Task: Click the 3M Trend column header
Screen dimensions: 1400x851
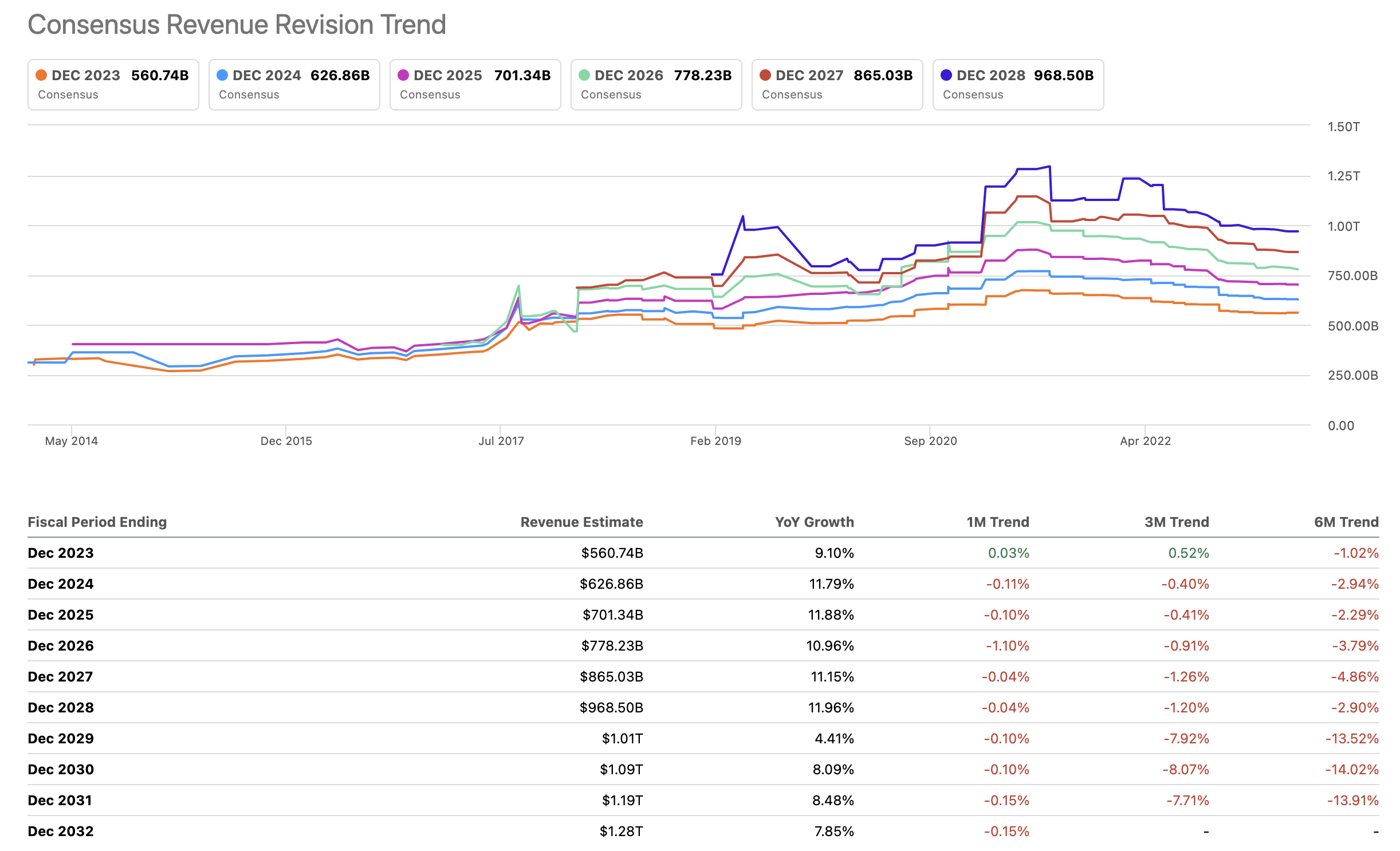Action: [1177, 522]
